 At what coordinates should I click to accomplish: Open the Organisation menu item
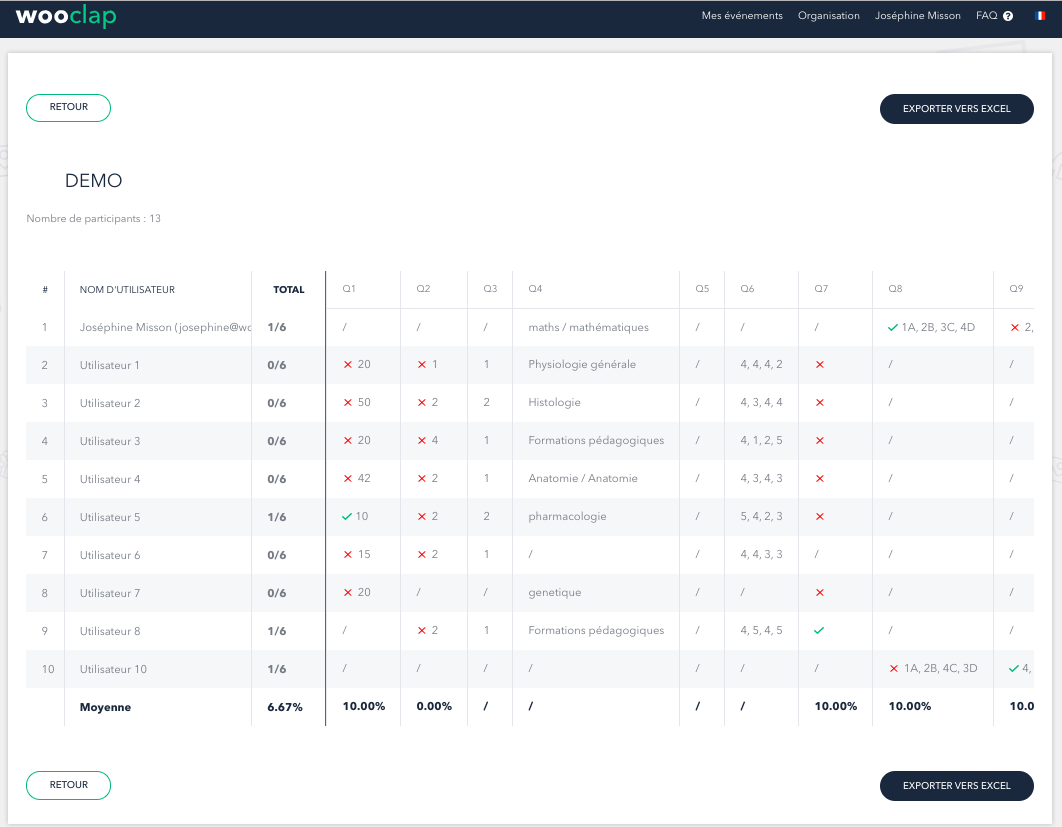[828, 16]
